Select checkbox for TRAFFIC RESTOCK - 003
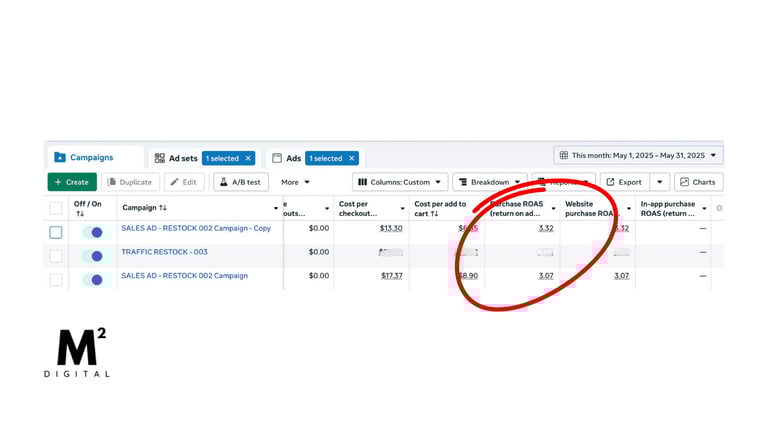768x431 pixels. point(56,256)
